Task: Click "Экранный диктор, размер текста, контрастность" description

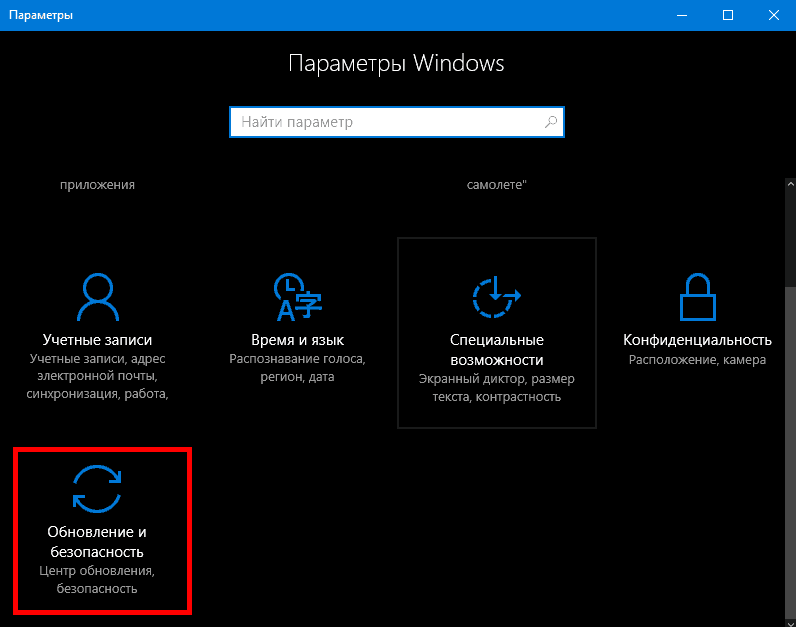Action: (x=496, y=387)
